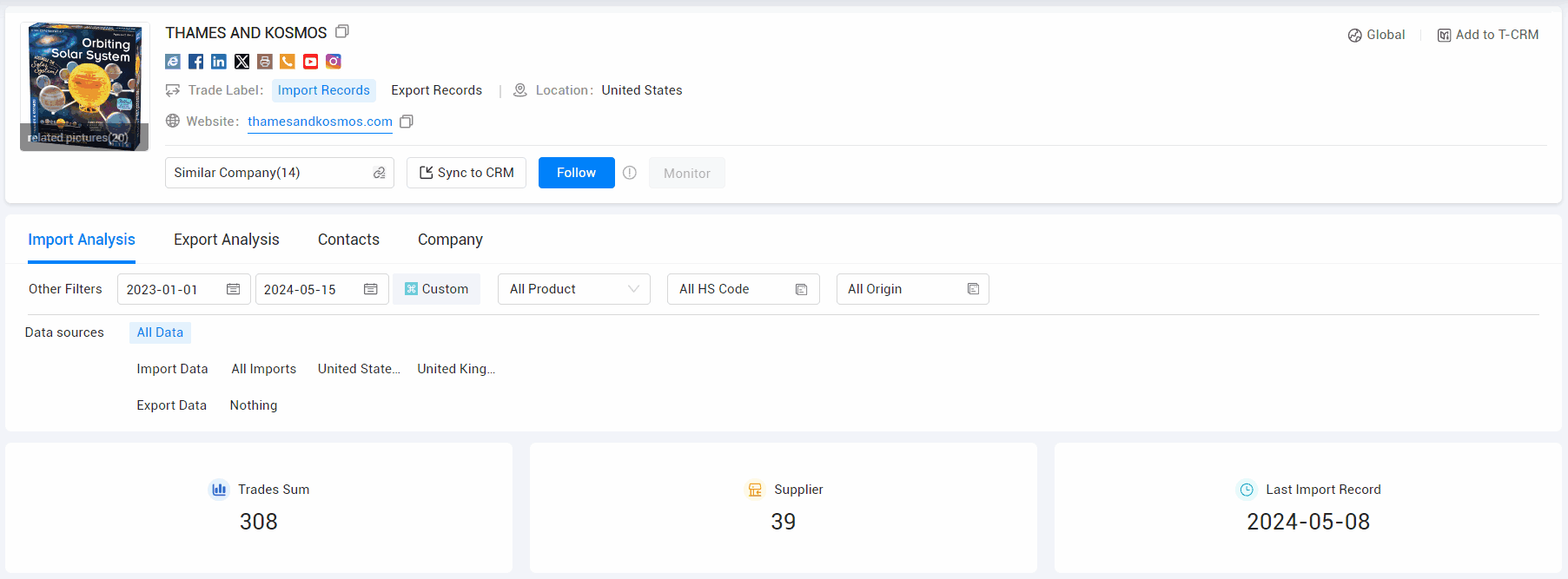Select the Import Records trade label

click(324, 90)
